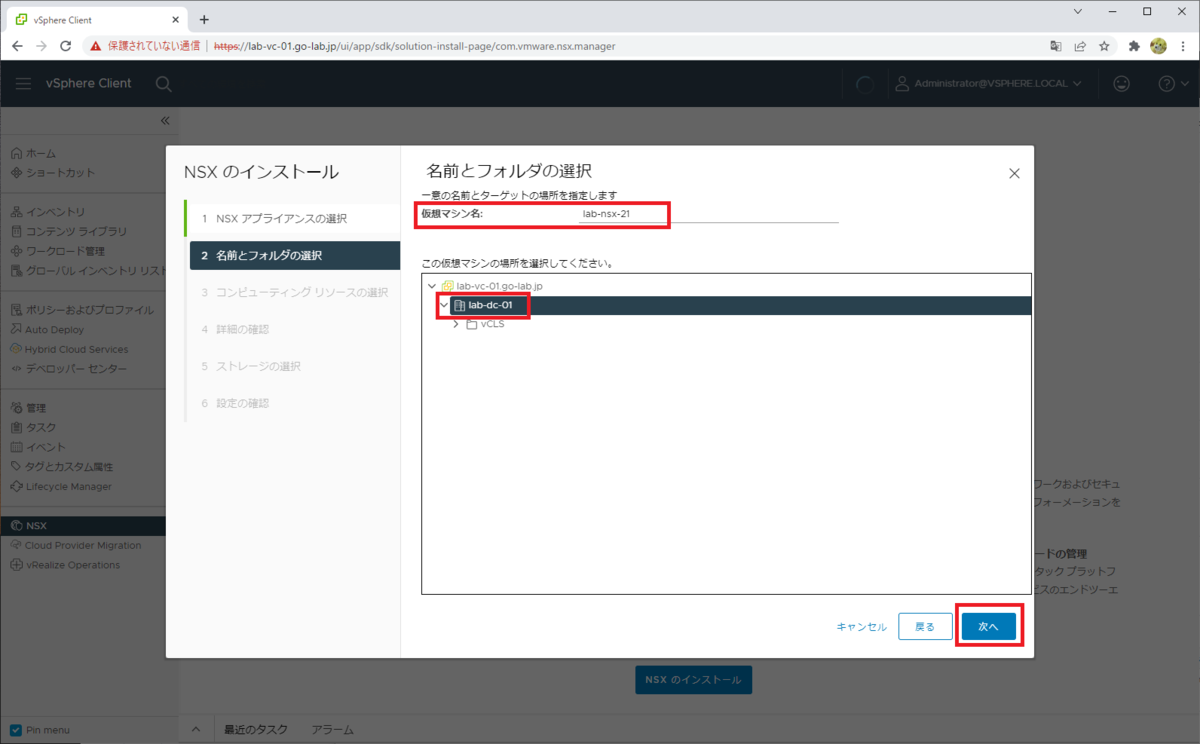1200x744 pixels.
Task: Open ワークロード管理 in sidebar
Action: [57, 251]
